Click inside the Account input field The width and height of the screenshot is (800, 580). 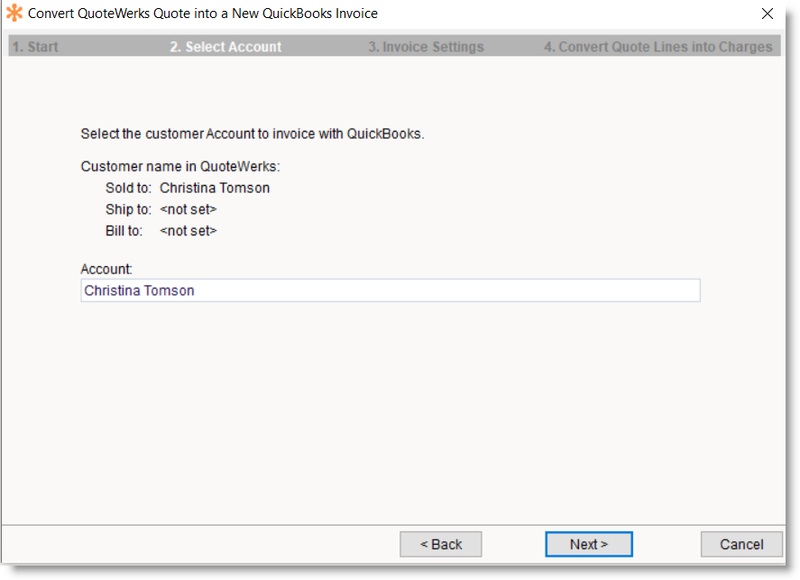390,290
